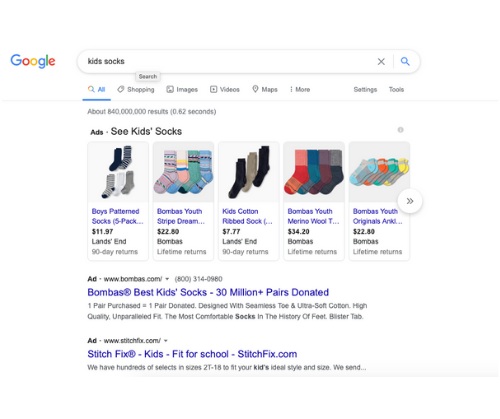Image resolution: width=500 pixels, height=419 pixels.
Task: Open Bombas Youth Stripe Dream socks image
Action: tap(183, 172)
